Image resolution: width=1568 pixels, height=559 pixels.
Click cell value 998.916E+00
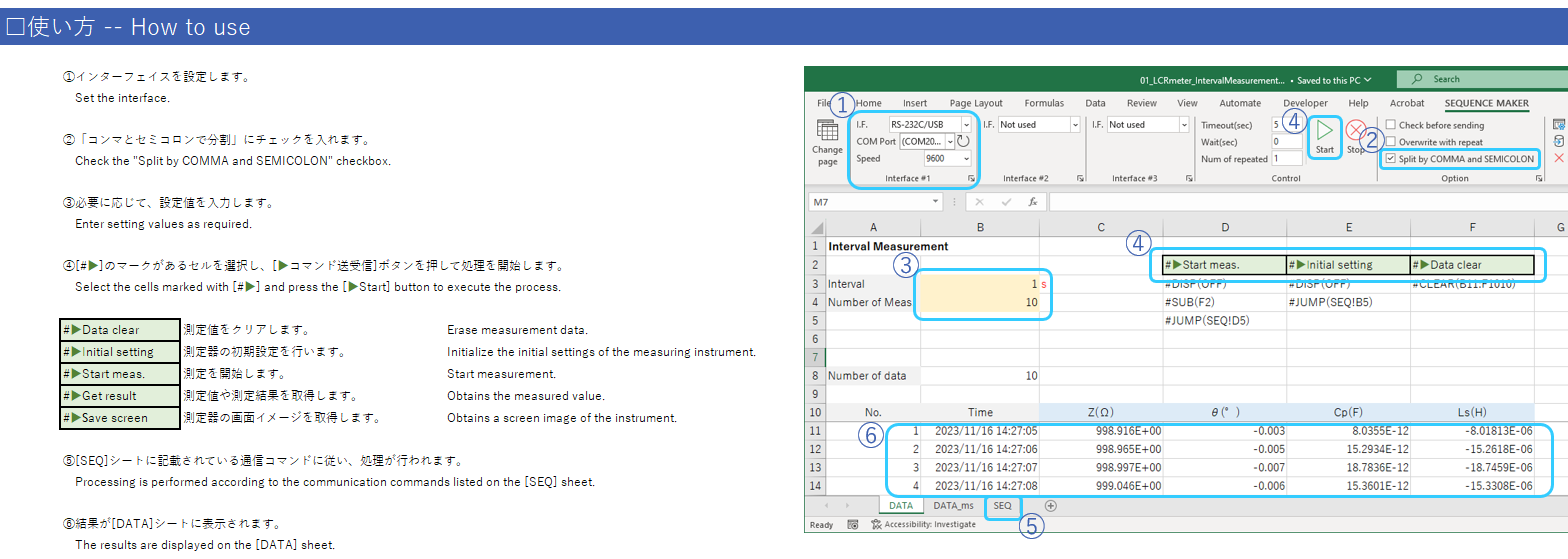1101,431
